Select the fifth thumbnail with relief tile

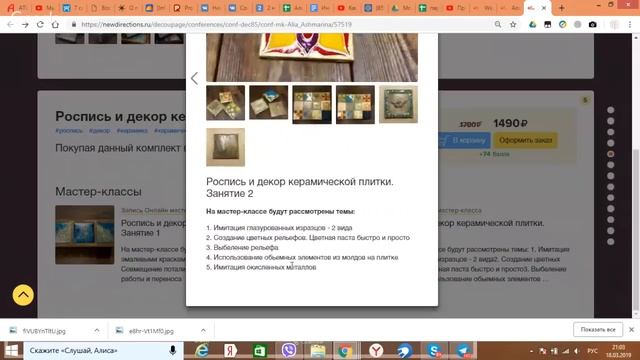coord(398,104)
